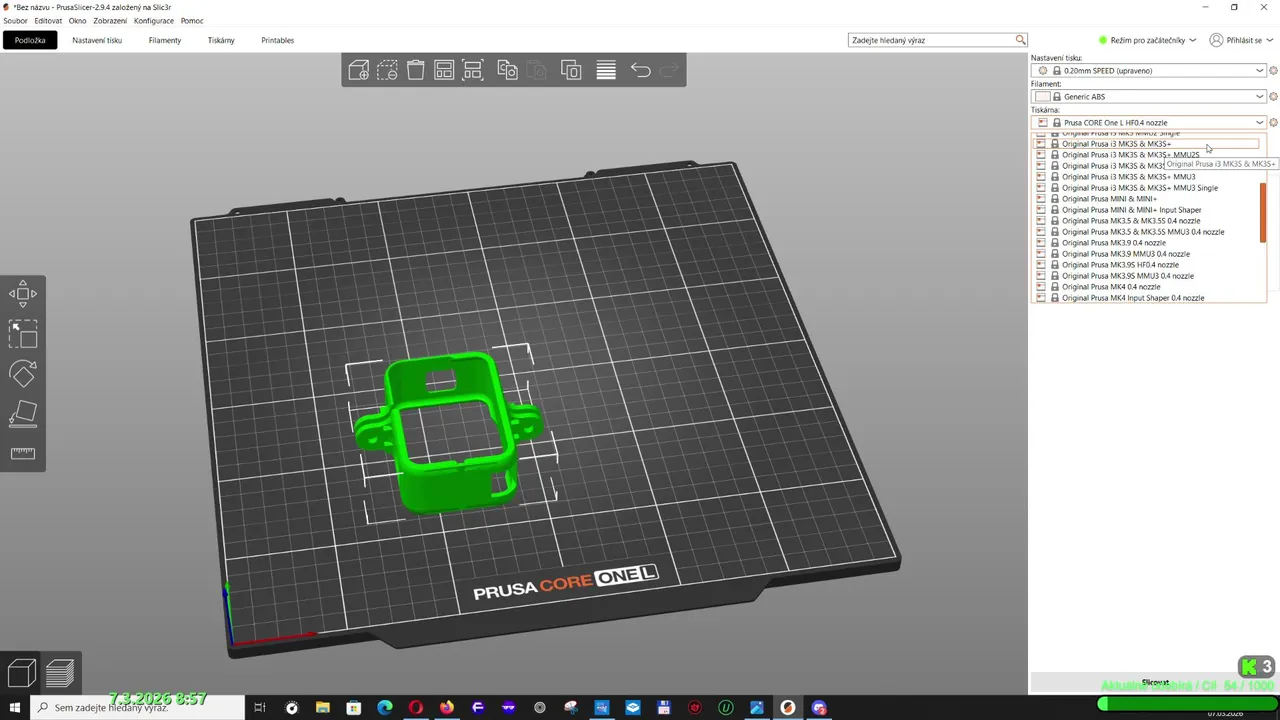Open Windows Start menu
This screenshot has width=1280, height=720.
[15, 708]
